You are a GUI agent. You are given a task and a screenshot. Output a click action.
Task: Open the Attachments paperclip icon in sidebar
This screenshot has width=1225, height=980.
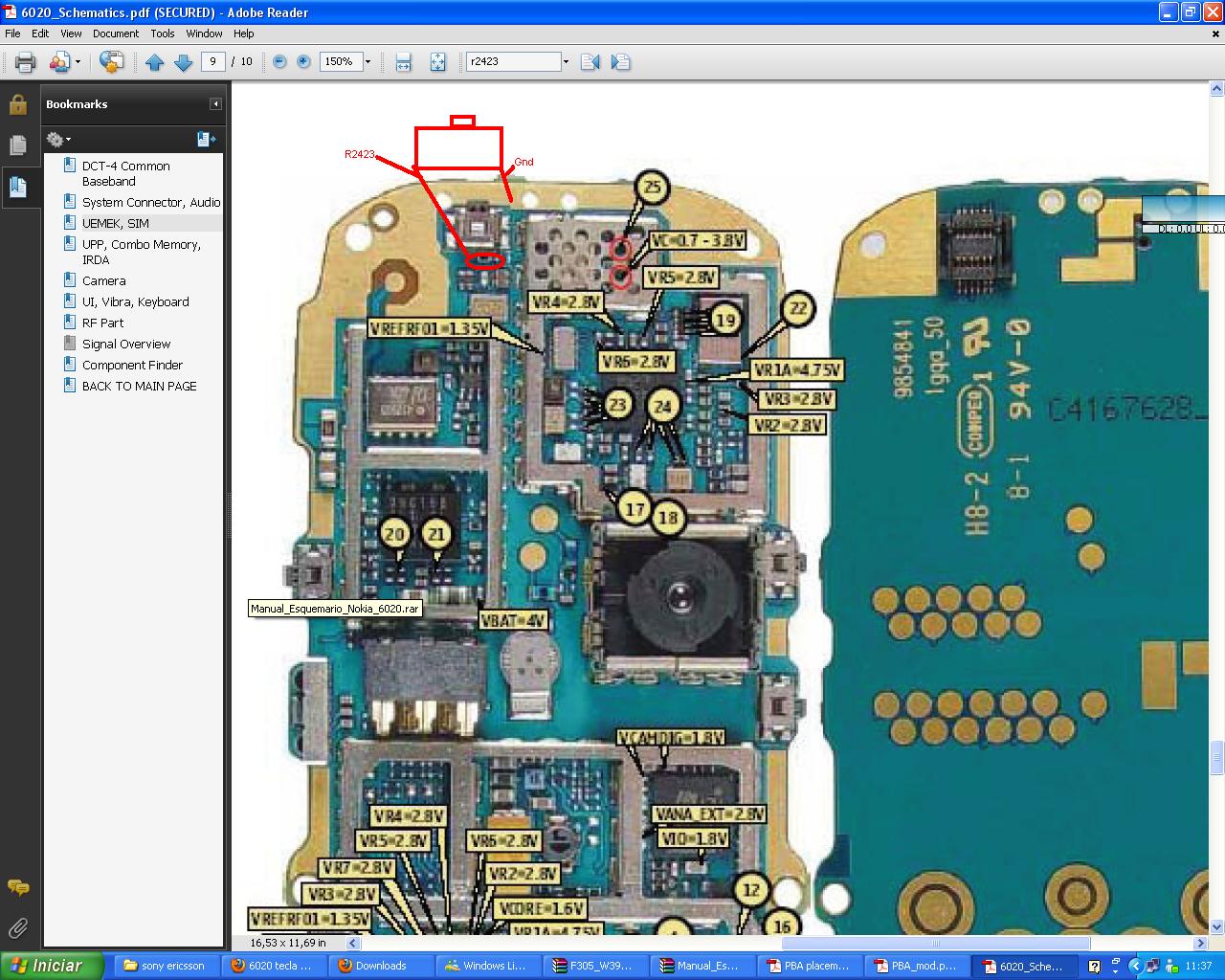click(17, 927)
